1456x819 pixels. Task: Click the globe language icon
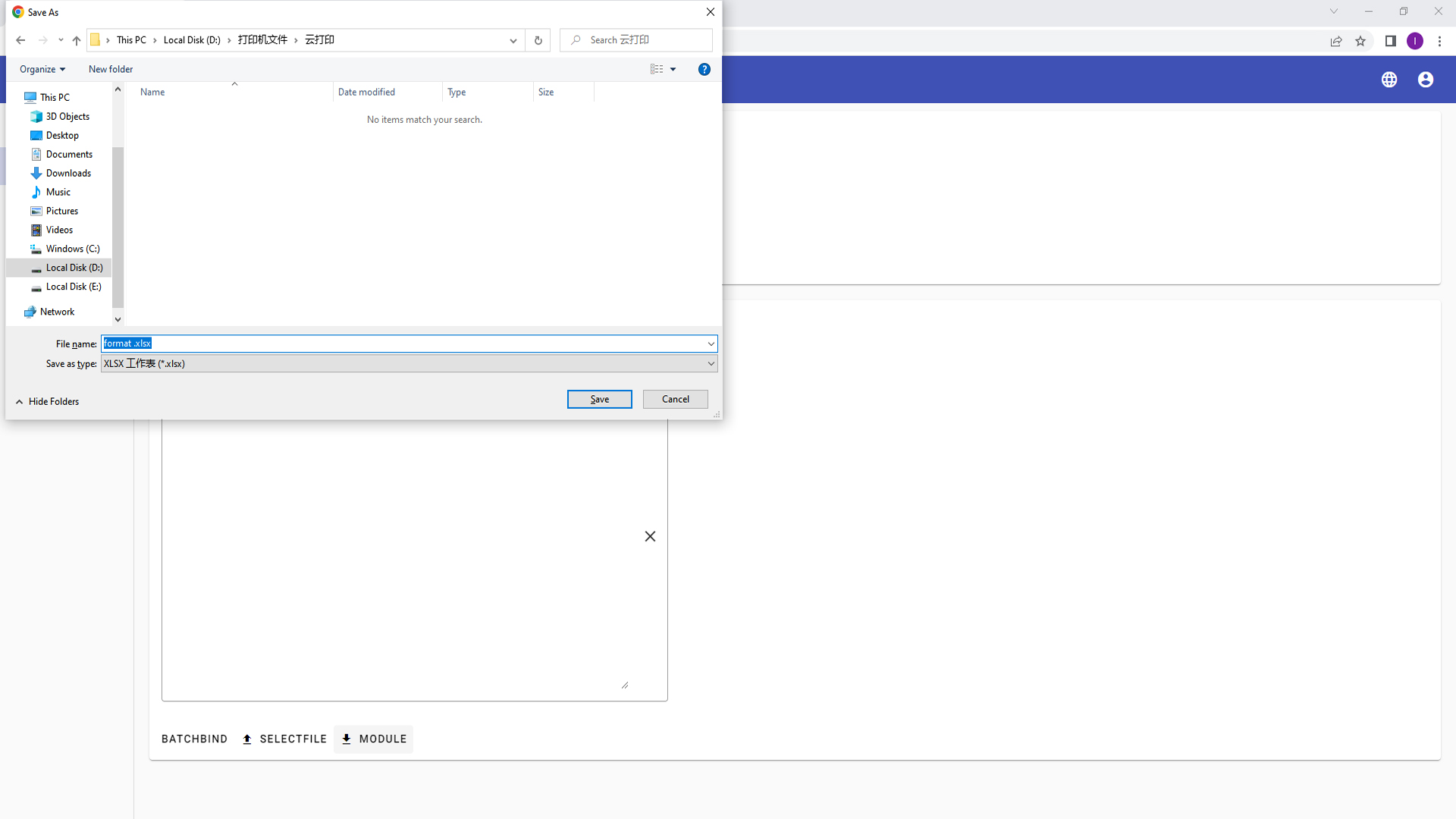[1389, 80]
